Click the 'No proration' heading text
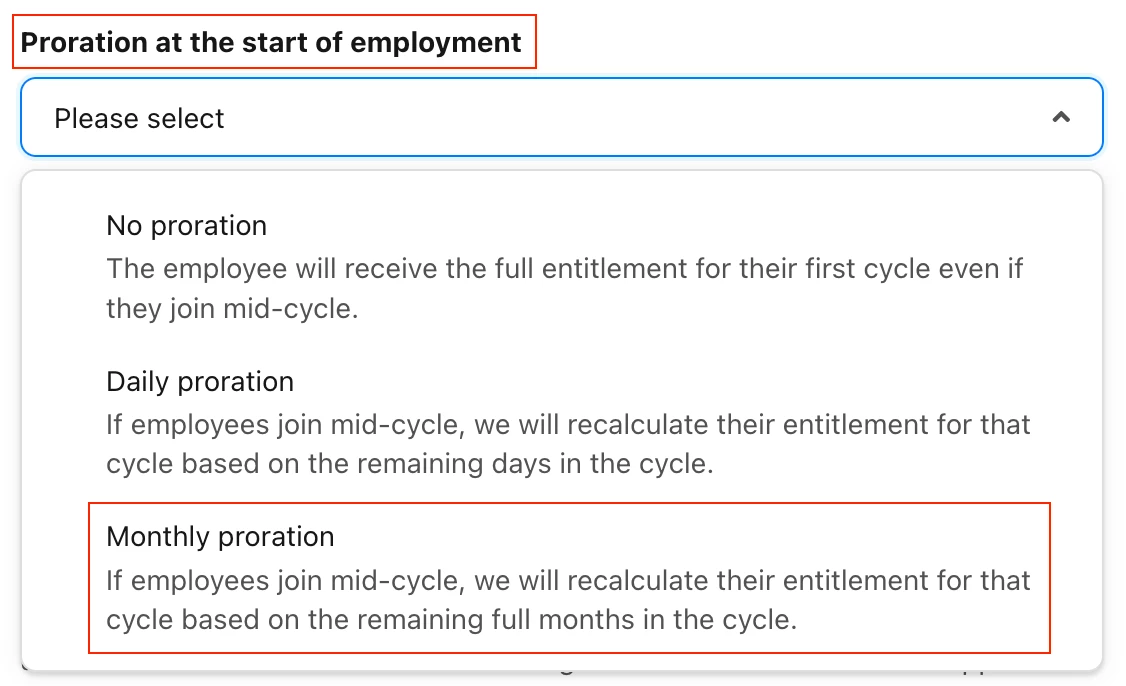 pyautogui.click(x=187, y=226)
